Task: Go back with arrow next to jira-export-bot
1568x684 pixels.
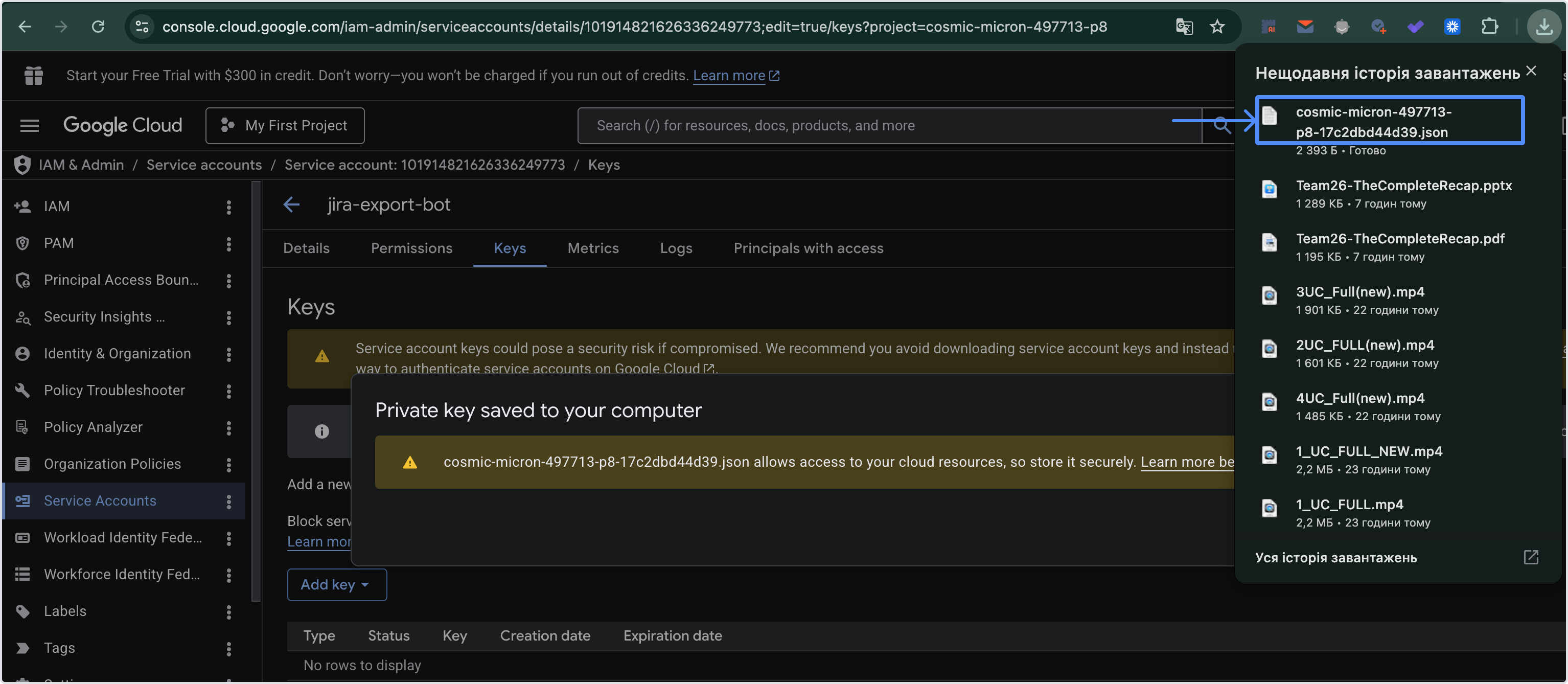Action: (291, 204)
